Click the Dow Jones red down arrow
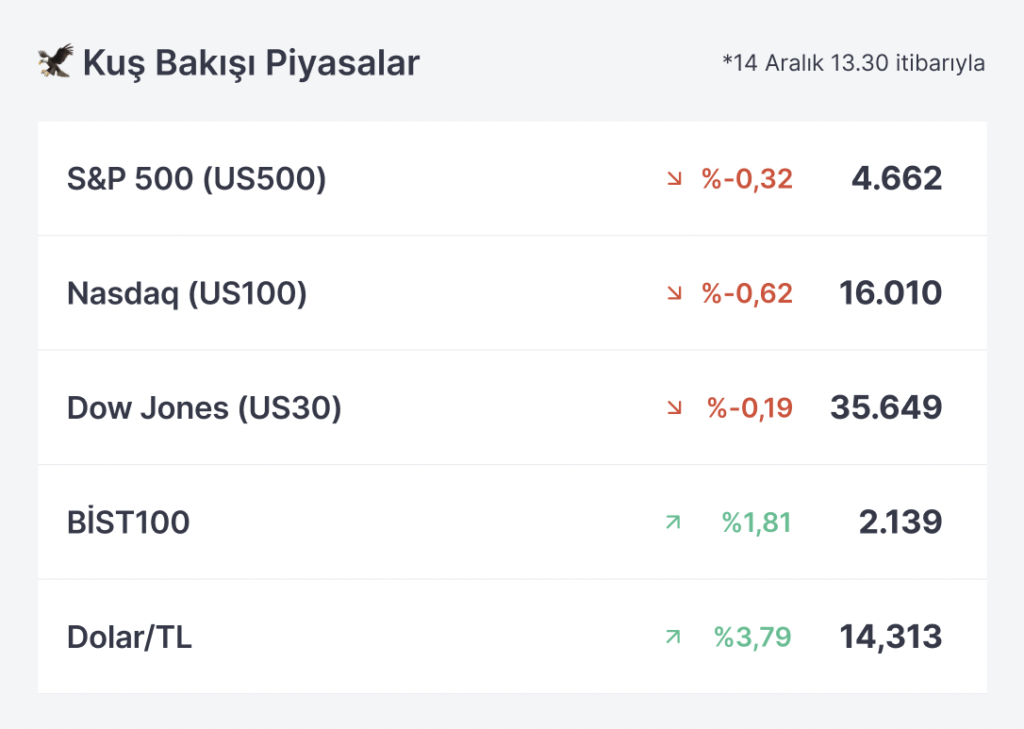The width and height of the screenshot is (1024, 729). 675,408
